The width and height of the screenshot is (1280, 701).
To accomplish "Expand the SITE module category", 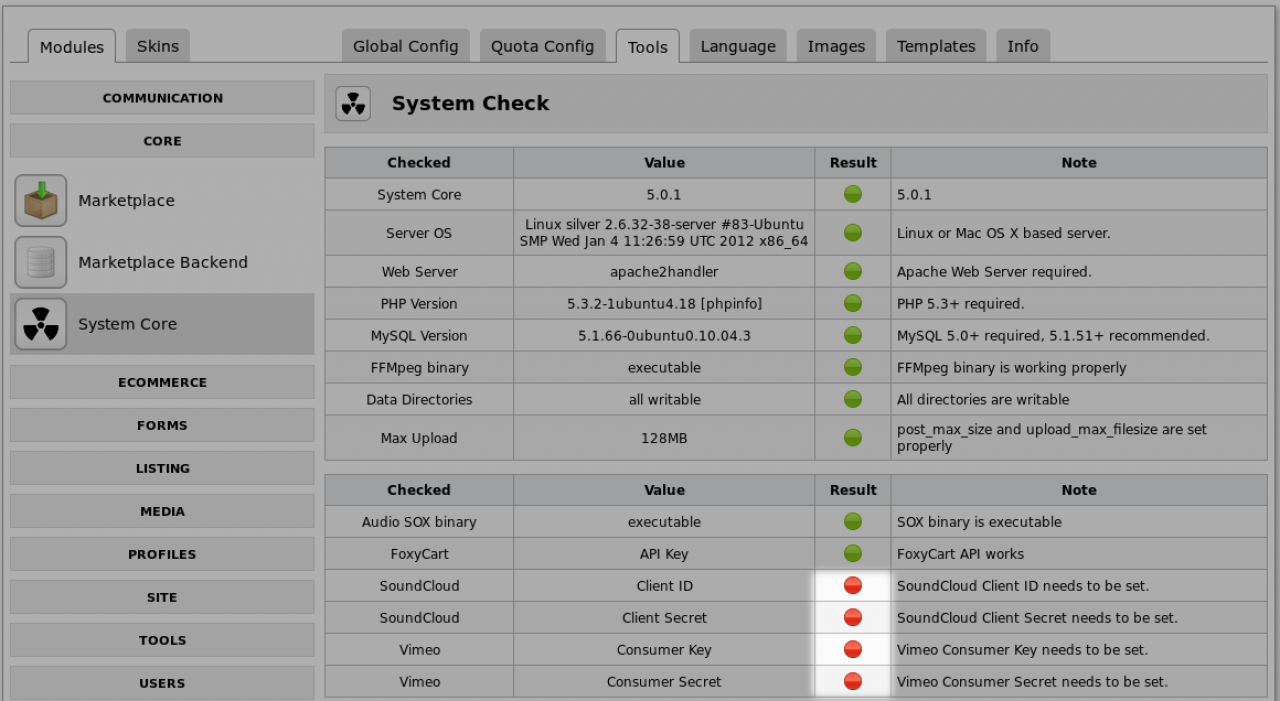I will [x=162, y=597].
